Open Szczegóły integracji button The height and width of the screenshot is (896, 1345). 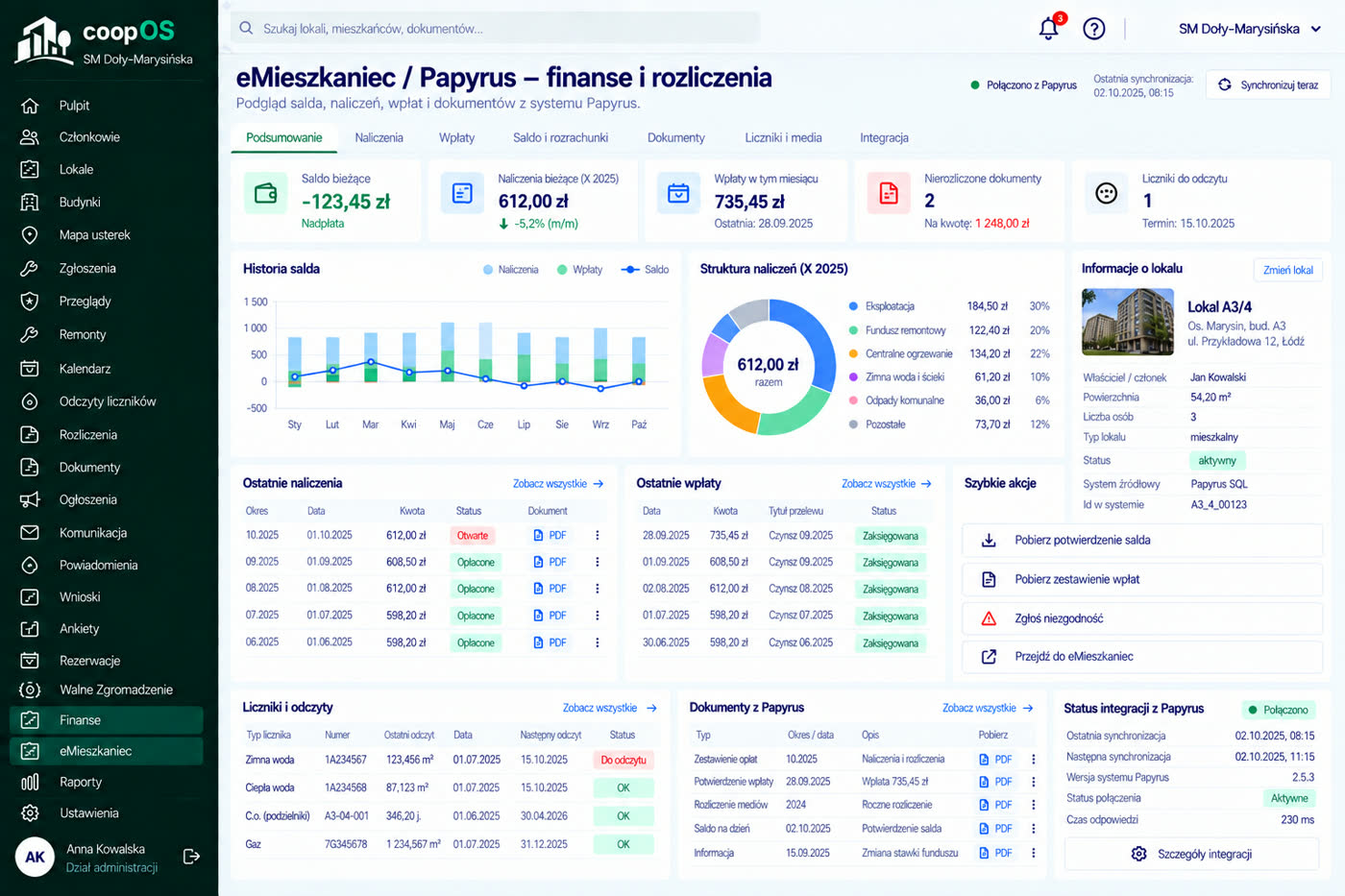coord(1191,854)
